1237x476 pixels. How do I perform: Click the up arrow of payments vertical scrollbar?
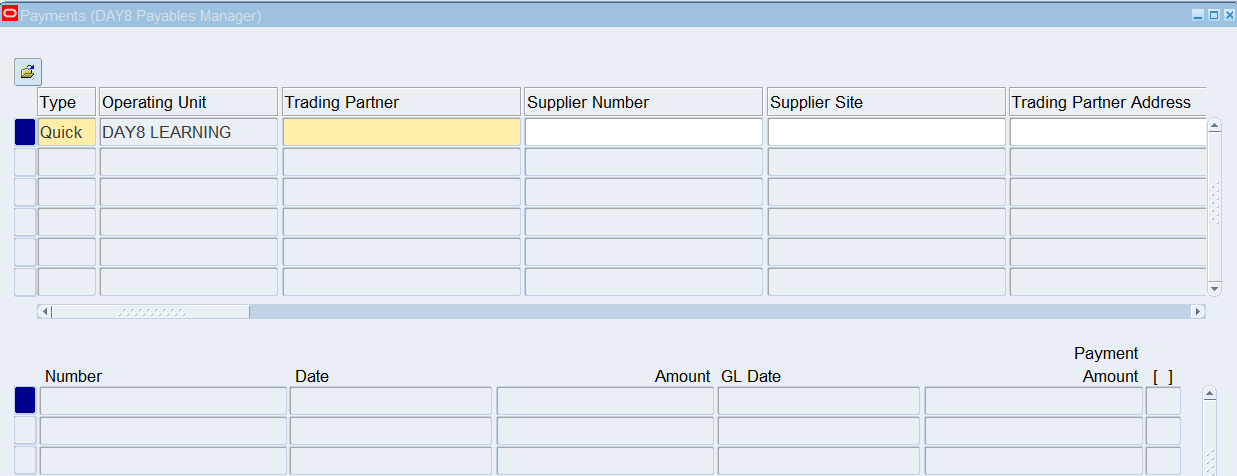click(x=1215, y=126)
